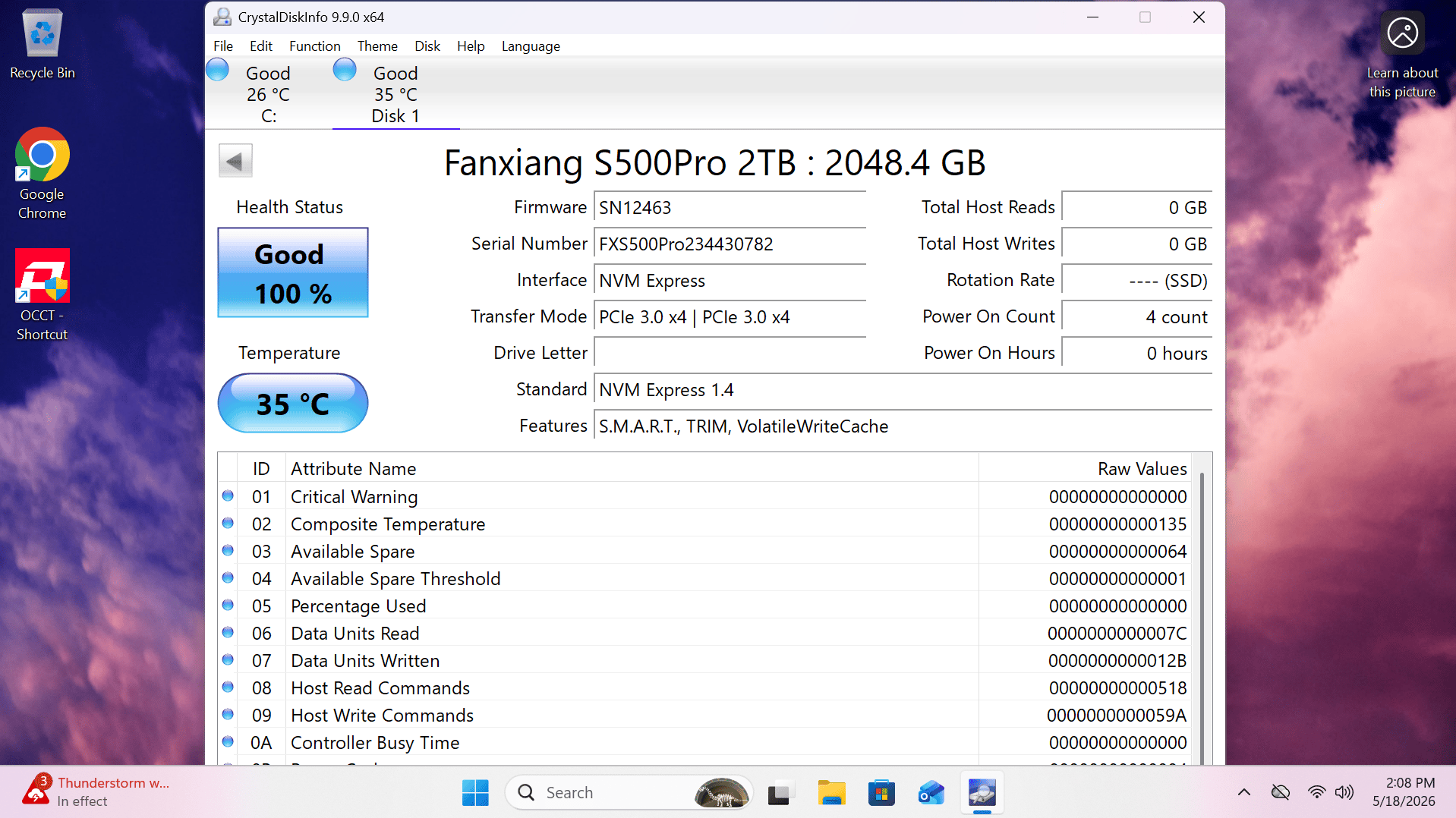Open the Windows Start button

475,793
